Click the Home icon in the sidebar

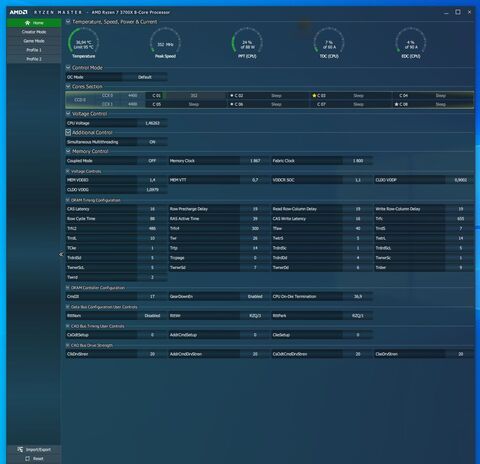pyautogui.click(x=27, y=23)
